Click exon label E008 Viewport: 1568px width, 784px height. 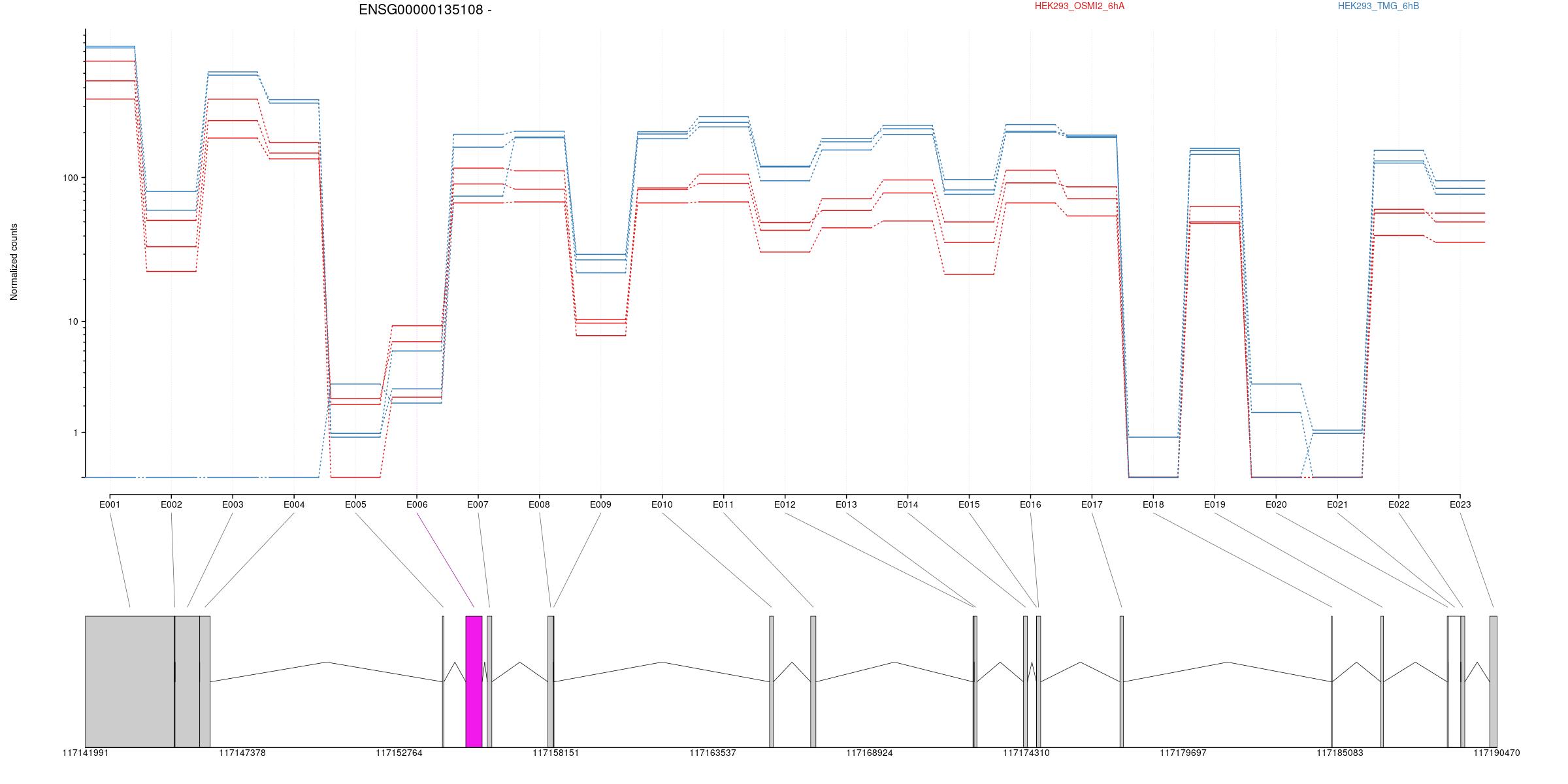click(x=540, y=504)
